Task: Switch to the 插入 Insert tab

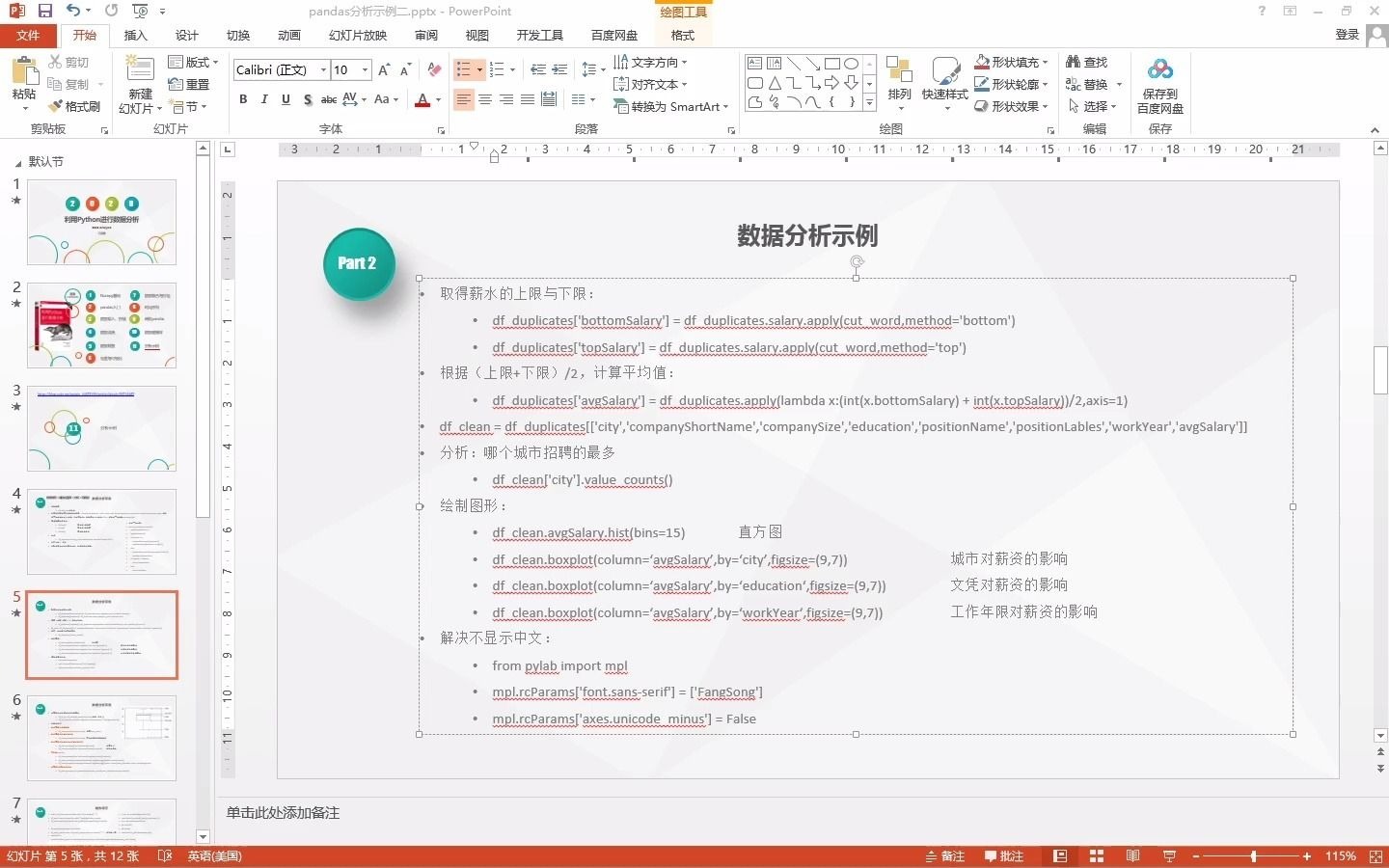Action: [136, 35]
